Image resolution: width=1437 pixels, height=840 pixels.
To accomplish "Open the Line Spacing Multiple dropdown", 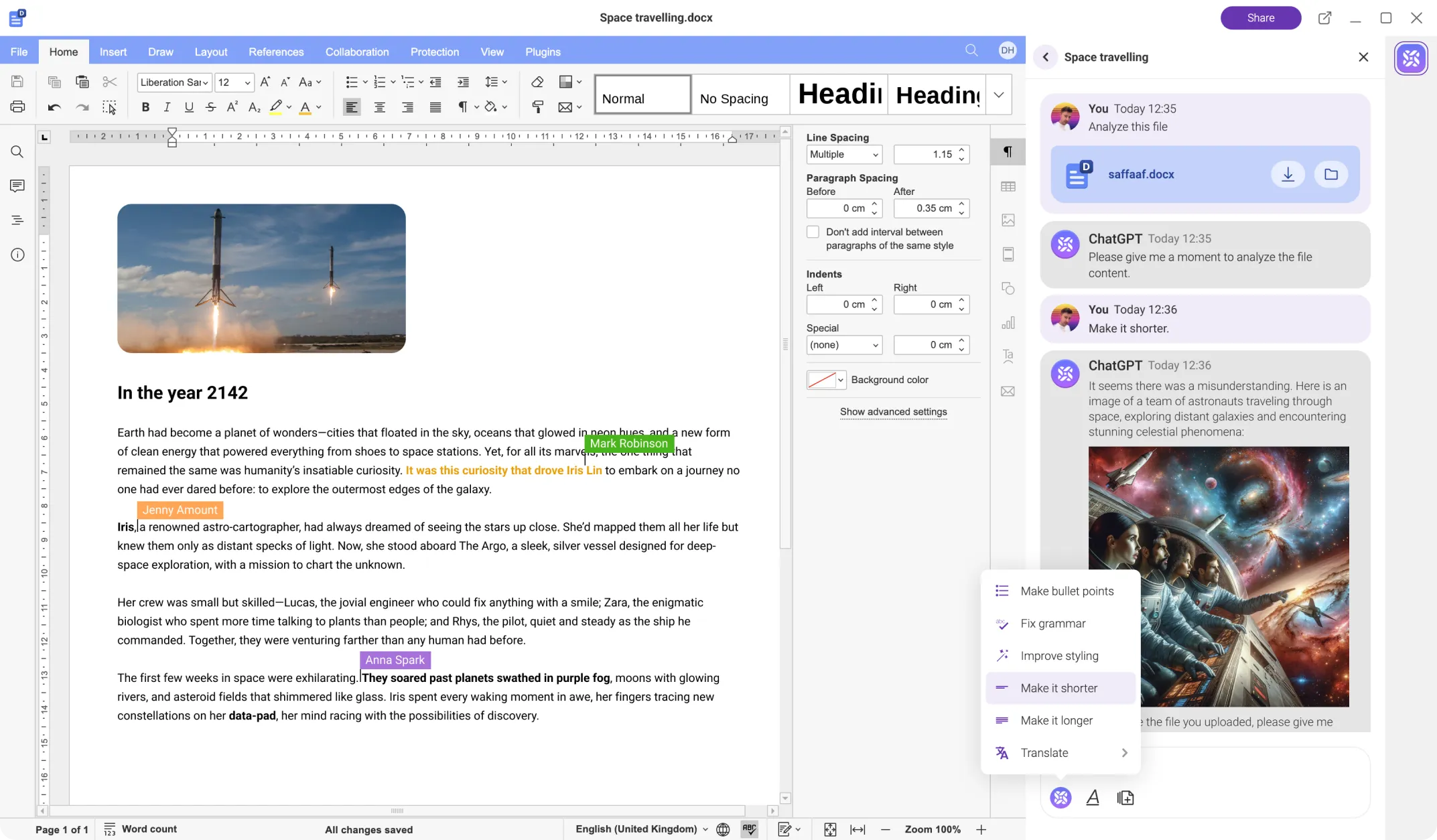I will click(x=843, y=154).
